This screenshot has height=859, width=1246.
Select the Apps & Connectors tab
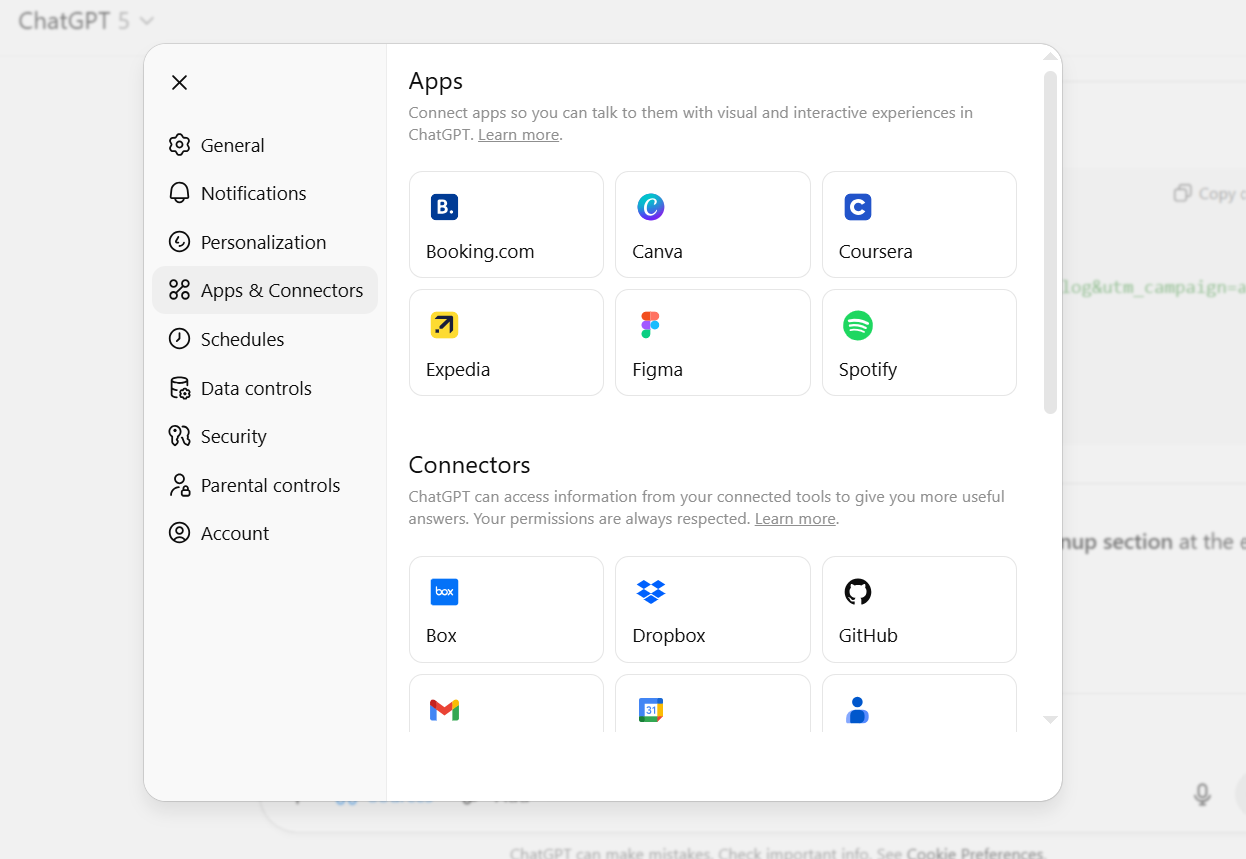point(265,290)
